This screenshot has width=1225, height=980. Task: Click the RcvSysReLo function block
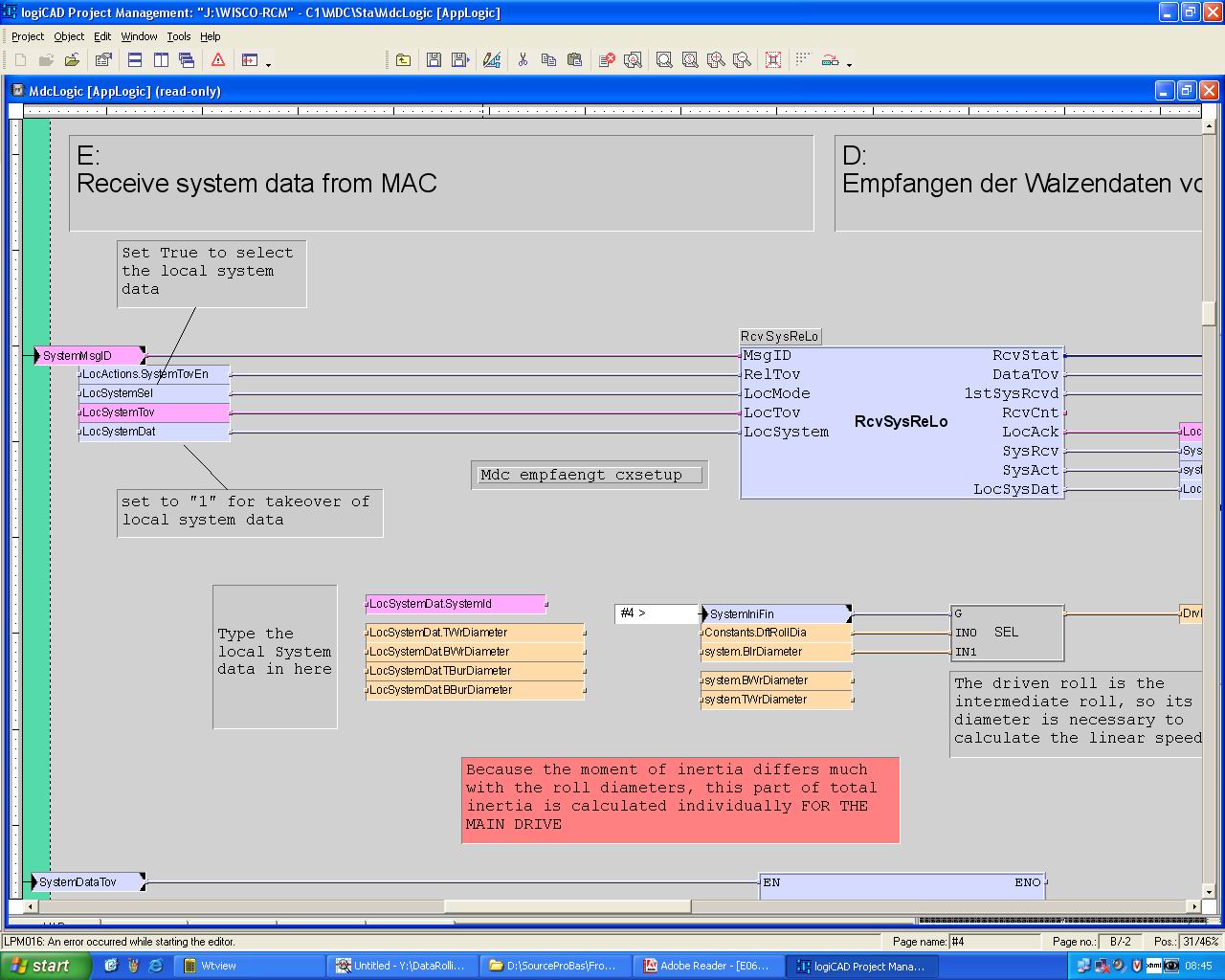pyautogui.click(x=901, y=422)
